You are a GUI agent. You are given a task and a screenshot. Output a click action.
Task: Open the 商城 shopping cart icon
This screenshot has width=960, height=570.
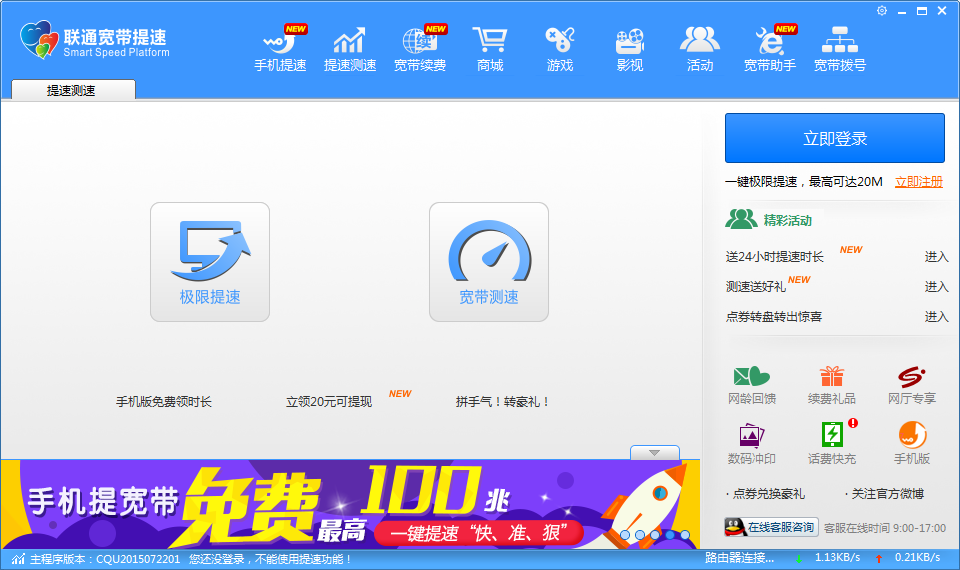[x=490, y=49]
